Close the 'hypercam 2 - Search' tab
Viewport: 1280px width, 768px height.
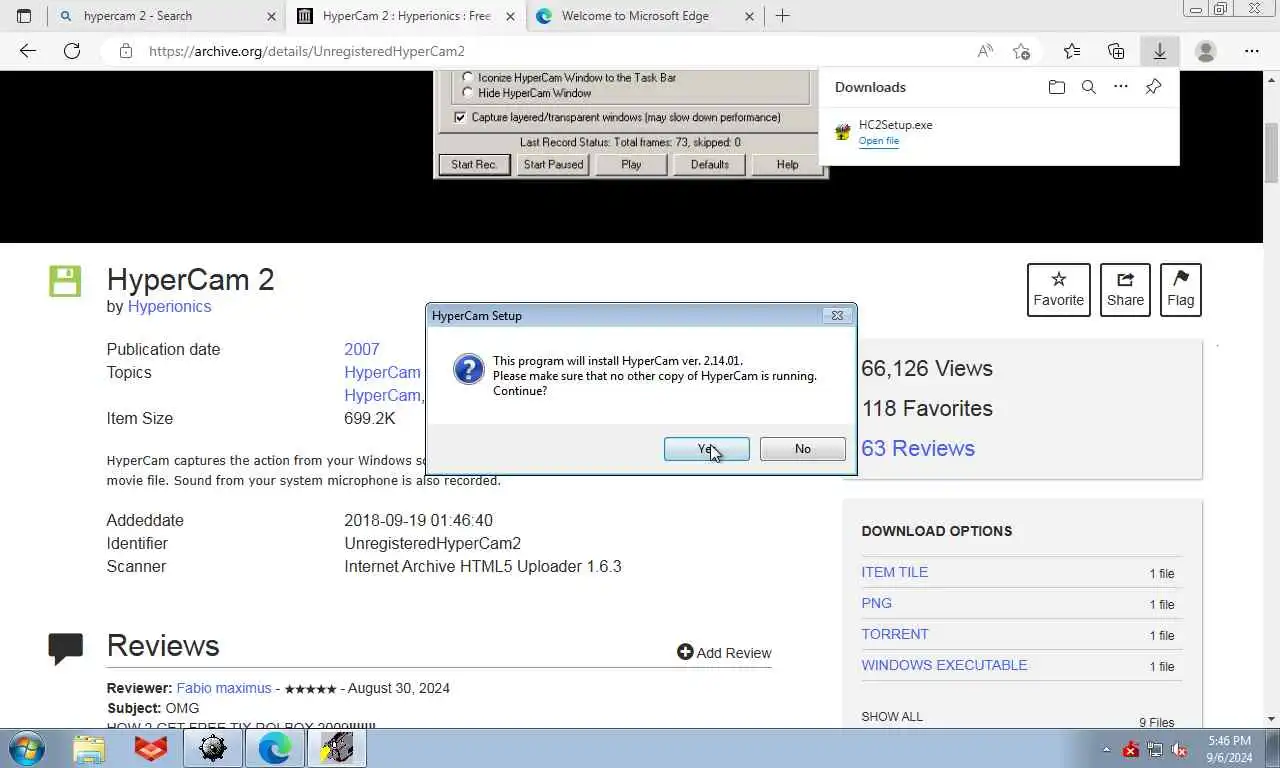point(271,16)
